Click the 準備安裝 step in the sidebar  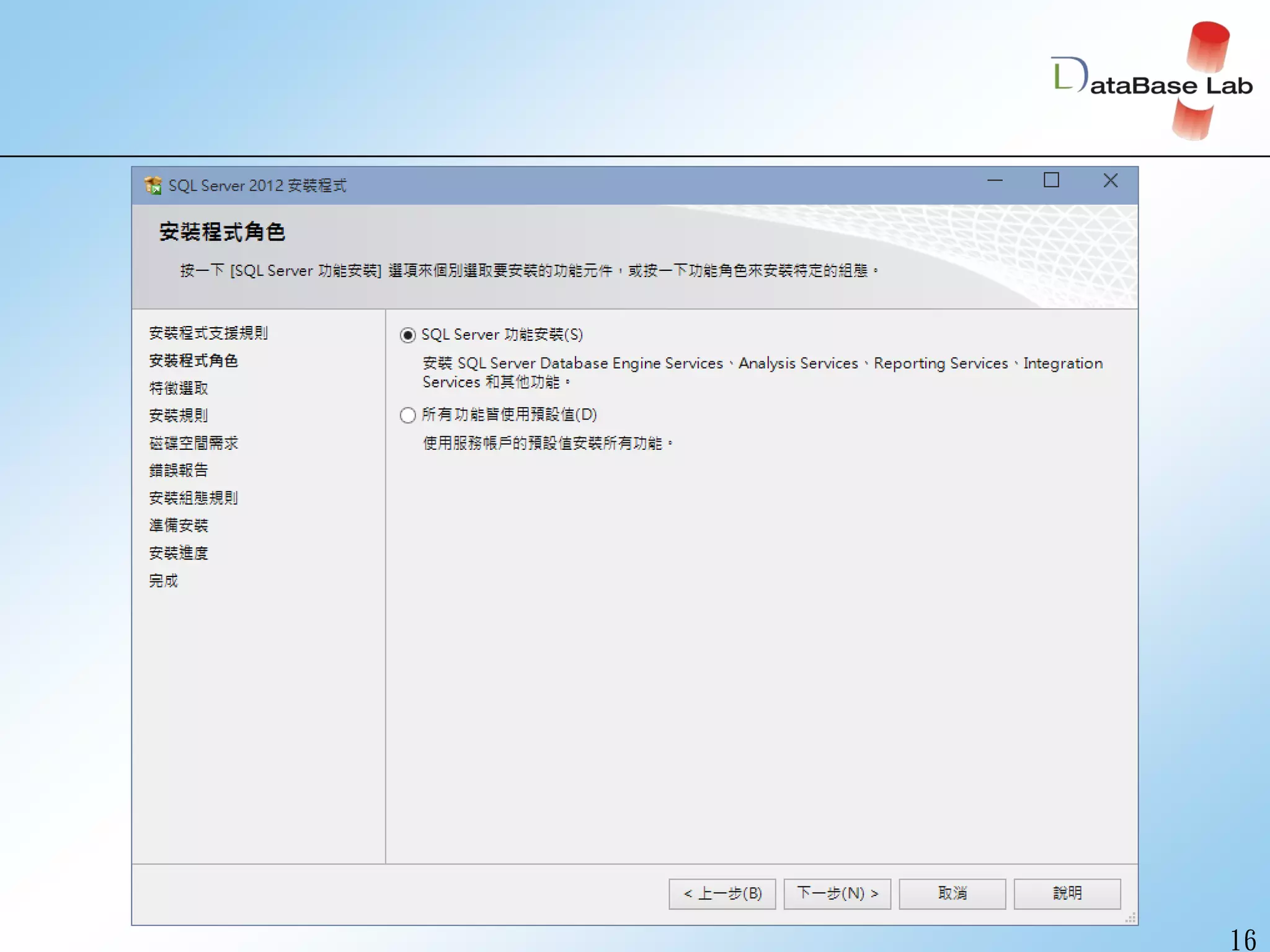[x=179, y=526]
